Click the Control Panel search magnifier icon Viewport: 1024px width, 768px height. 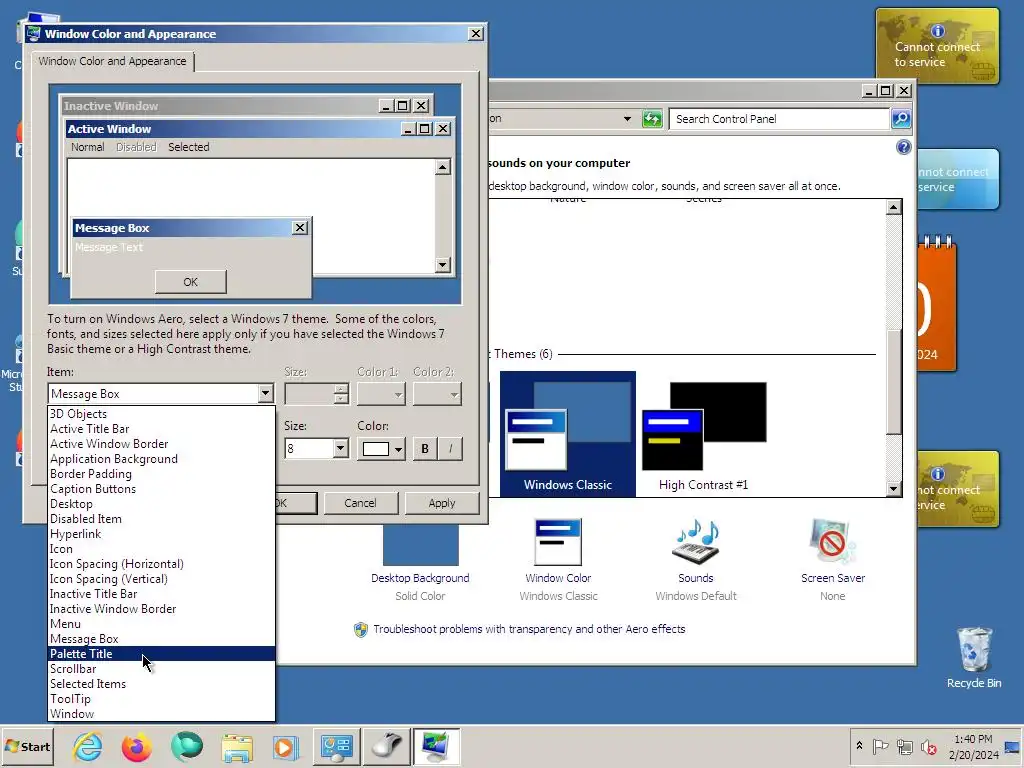901,119
